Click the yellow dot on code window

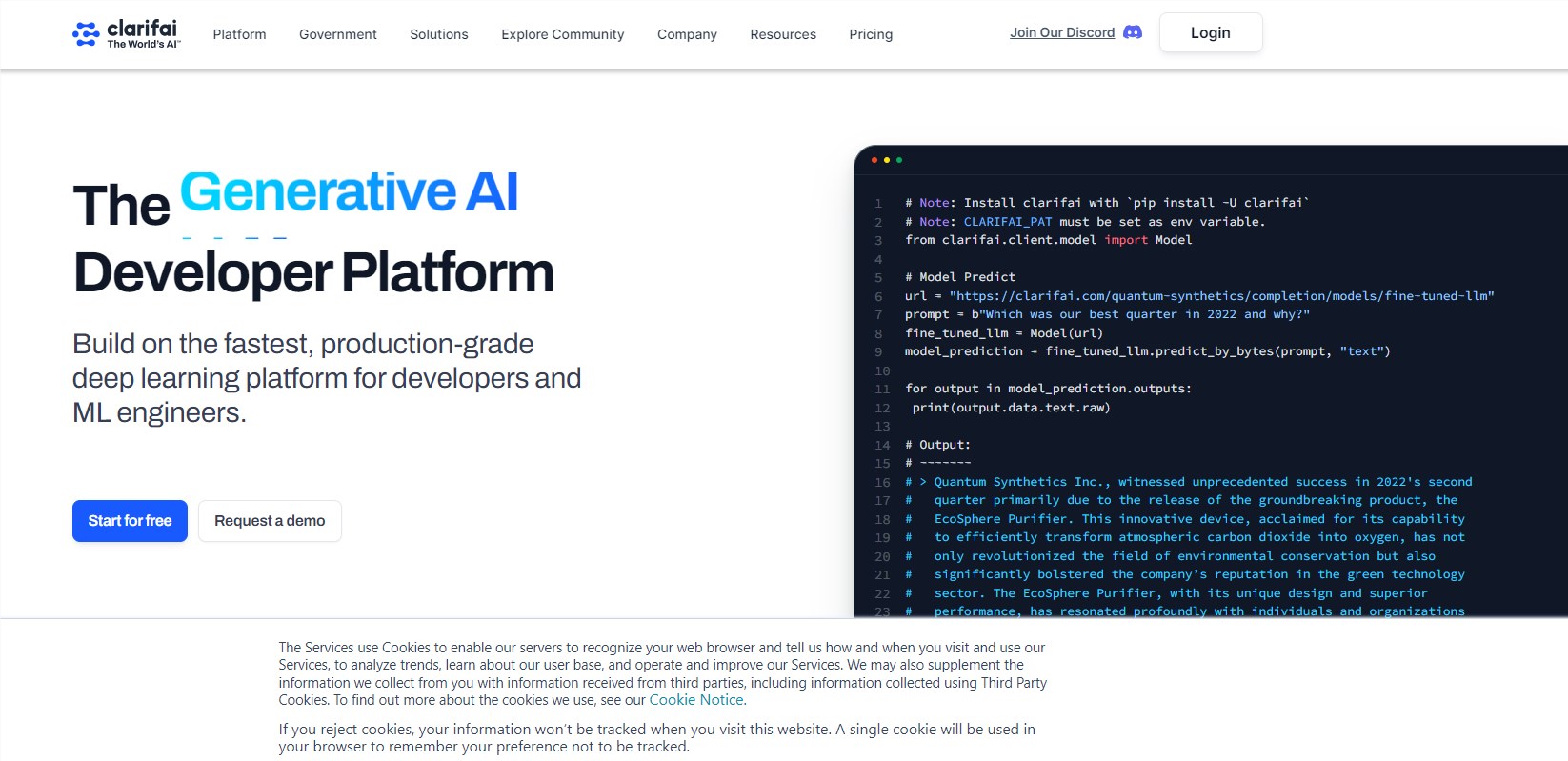pos(887,160)
